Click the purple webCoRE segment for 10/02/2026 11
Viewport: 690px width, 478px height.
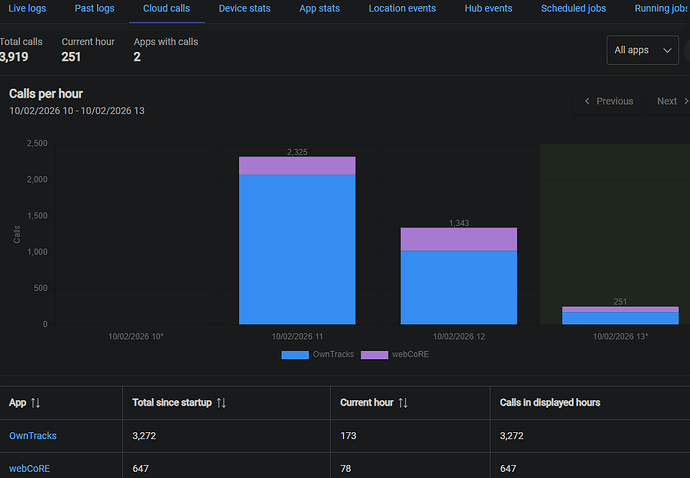(297, 166)
